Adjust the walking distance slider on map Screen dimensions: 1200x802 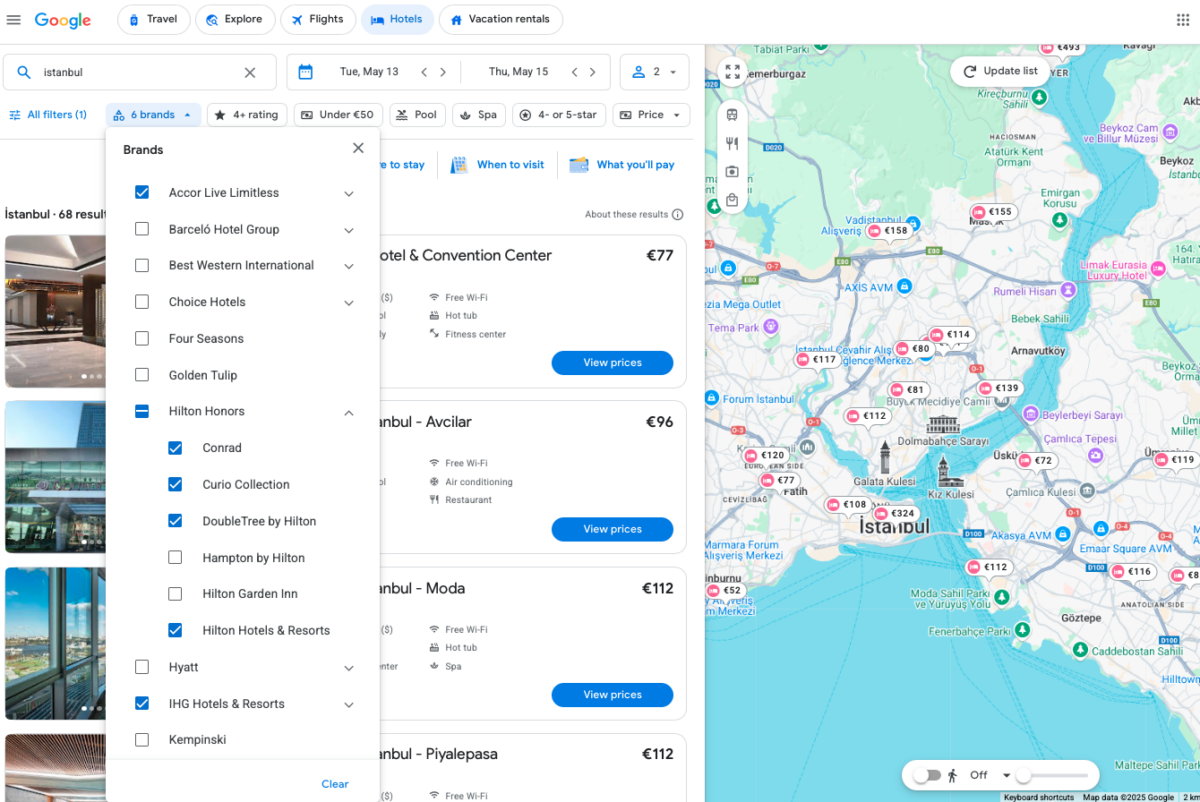point(1052,775)
